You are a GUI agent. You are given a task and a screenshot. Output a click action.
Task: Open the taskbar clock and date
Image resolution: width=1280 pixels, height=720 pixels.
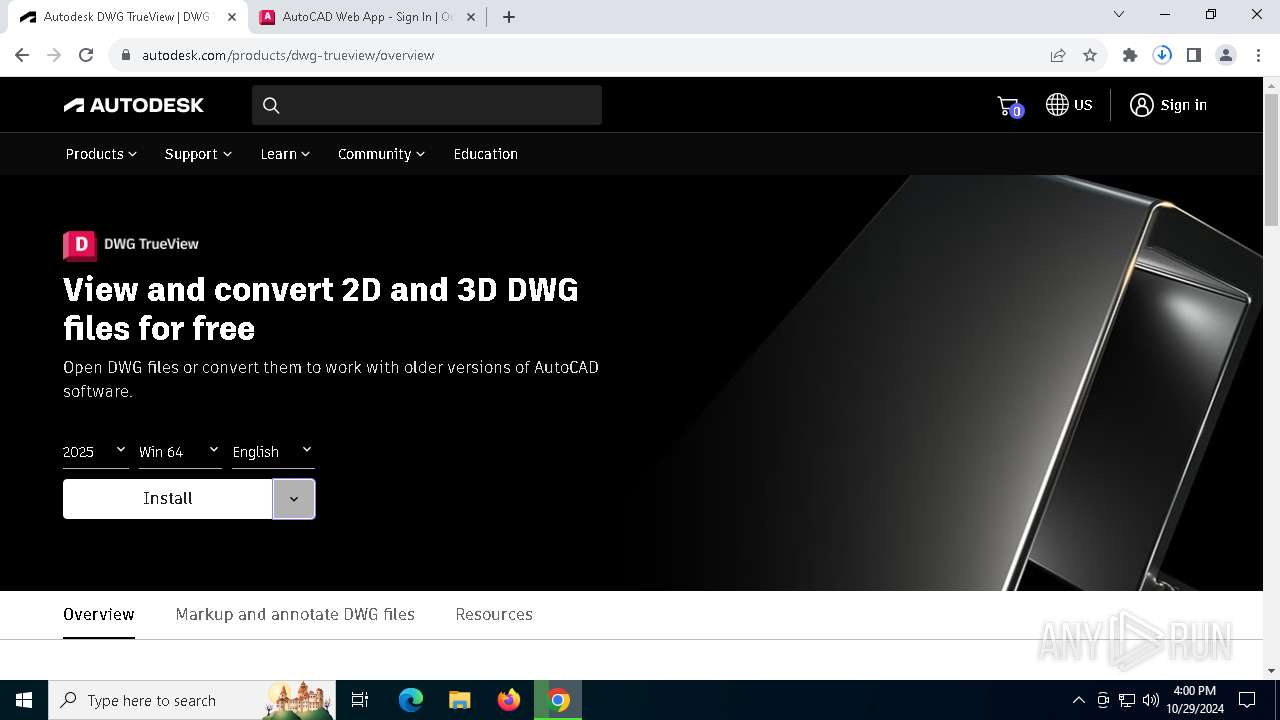[x=1194, y=700]
